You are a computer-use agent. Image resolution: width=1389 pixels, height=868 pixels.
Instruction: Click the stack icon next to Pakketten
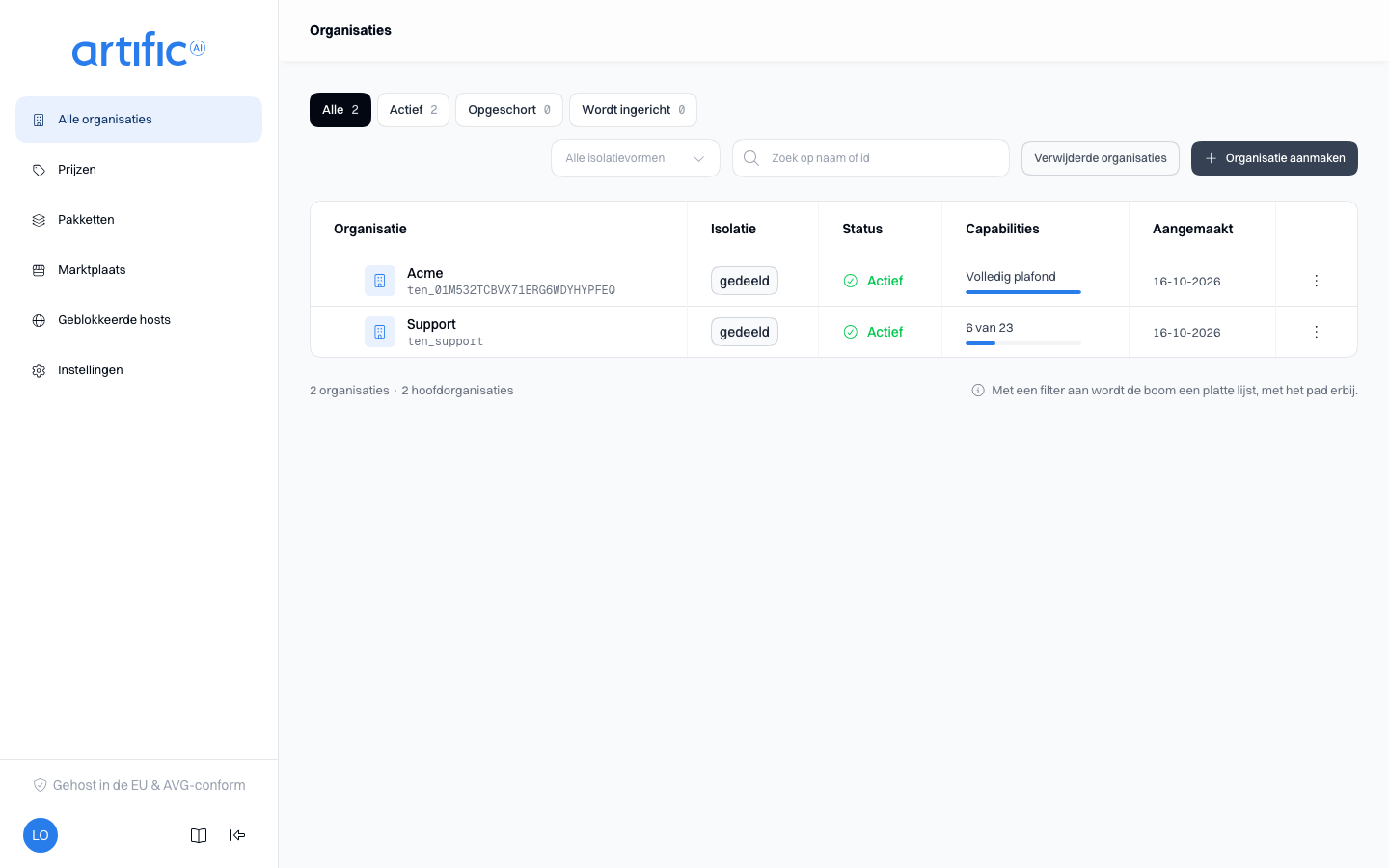tap(39, 220)
